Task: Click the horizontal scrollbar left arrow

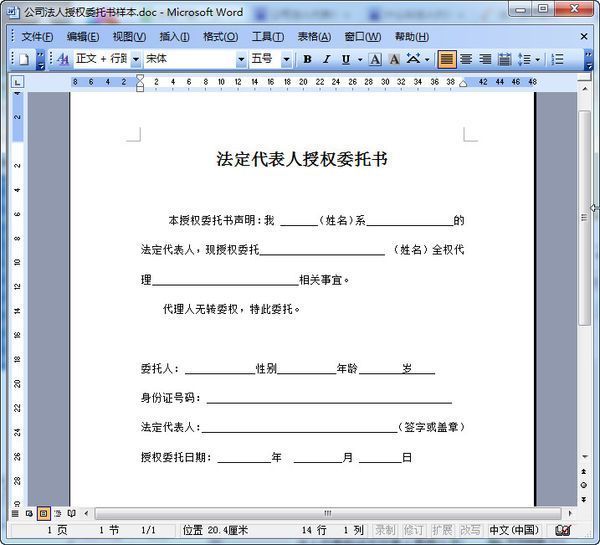Action: tap(86, 514)
